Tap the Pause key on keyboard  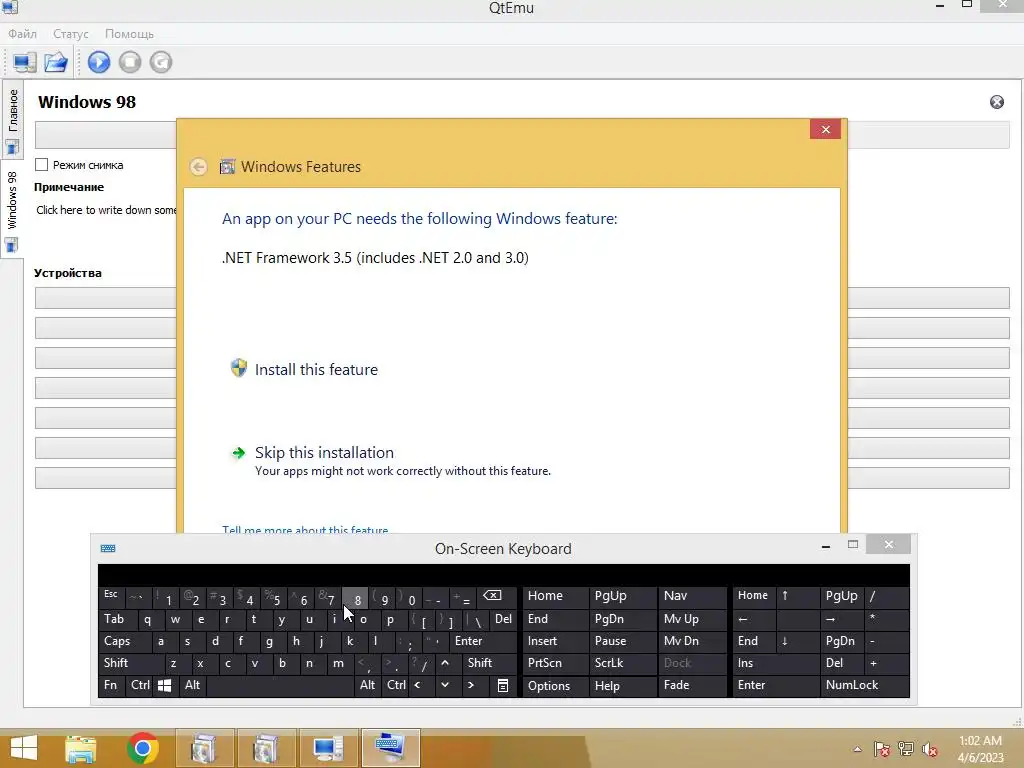622,641
